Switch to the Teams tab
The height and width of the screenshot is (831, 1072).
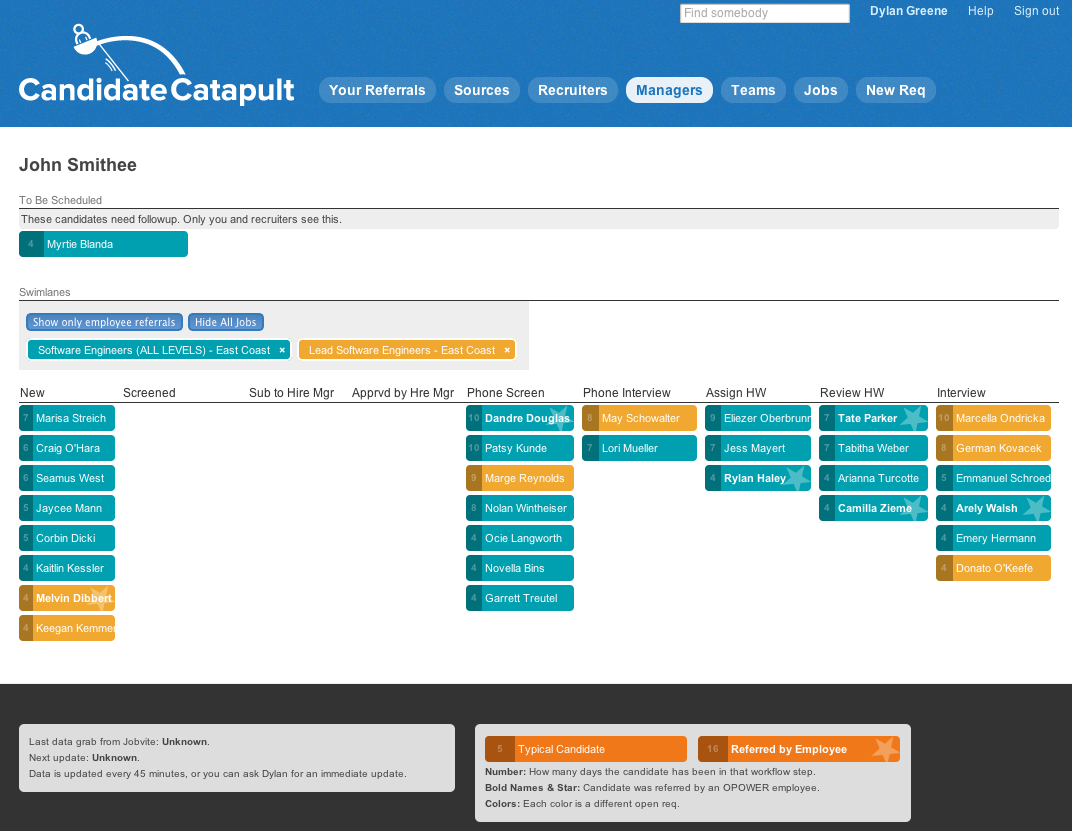tap(753, 90)
